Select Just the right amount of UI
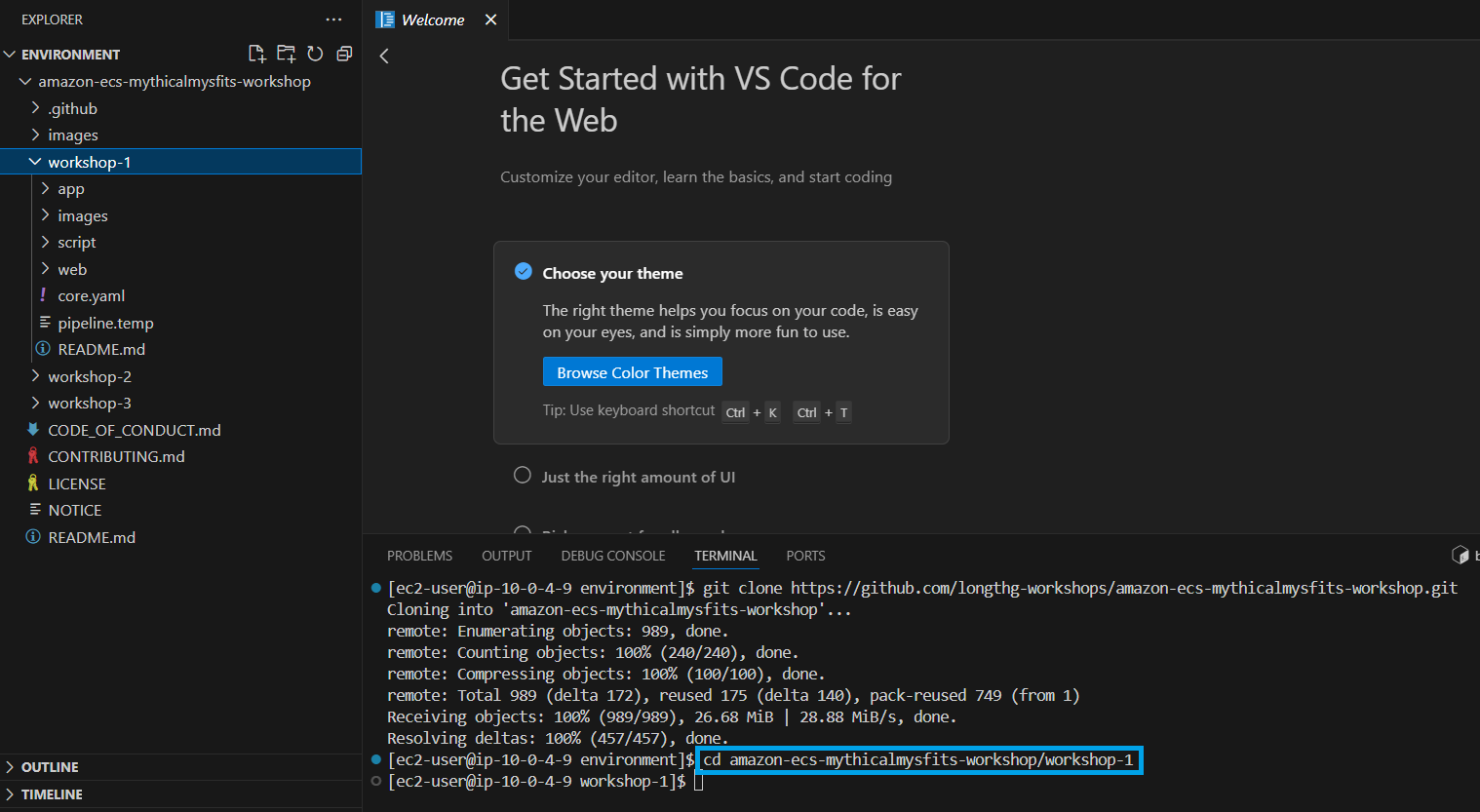Viewport: 1480px width, 812px height. [638, 477]
